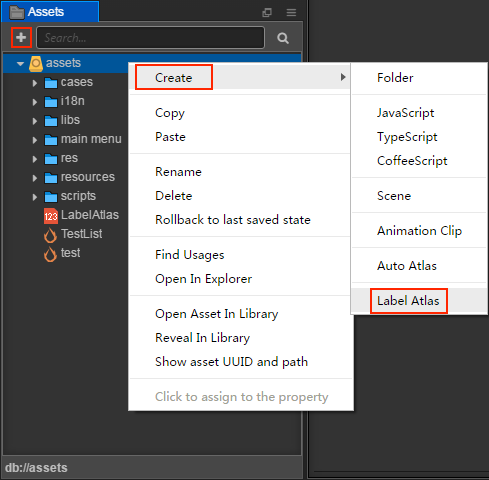Select the res folder row
The width and height of the screenshot is (489, 480).
tap(66, 158)
